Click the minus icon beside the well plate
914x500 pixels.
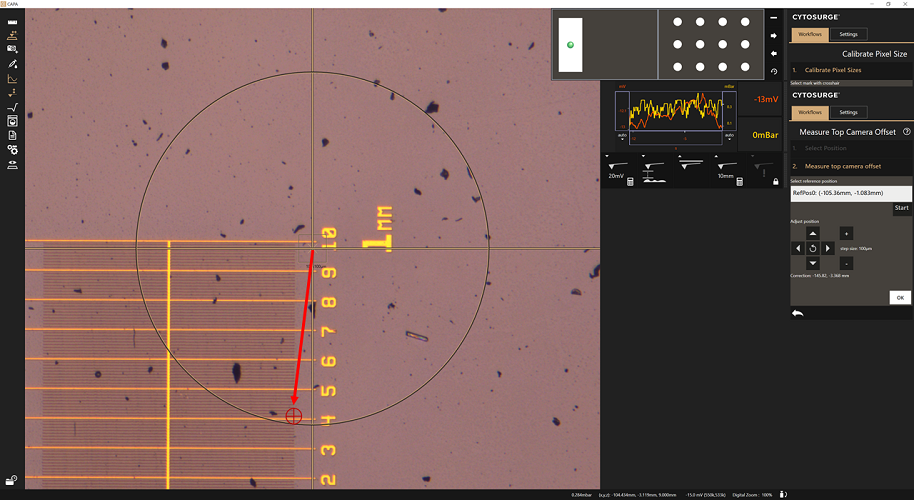(774, 18)
